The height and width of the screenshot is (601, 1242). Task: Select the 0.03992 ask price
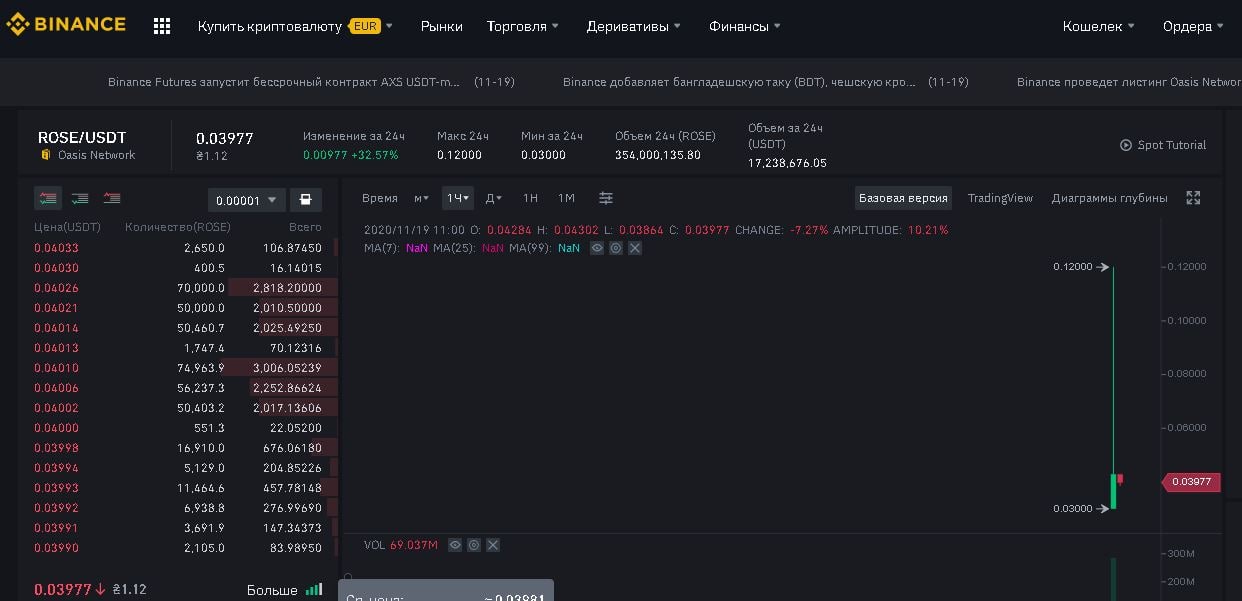pyautogui.click(x=56, y=508)
